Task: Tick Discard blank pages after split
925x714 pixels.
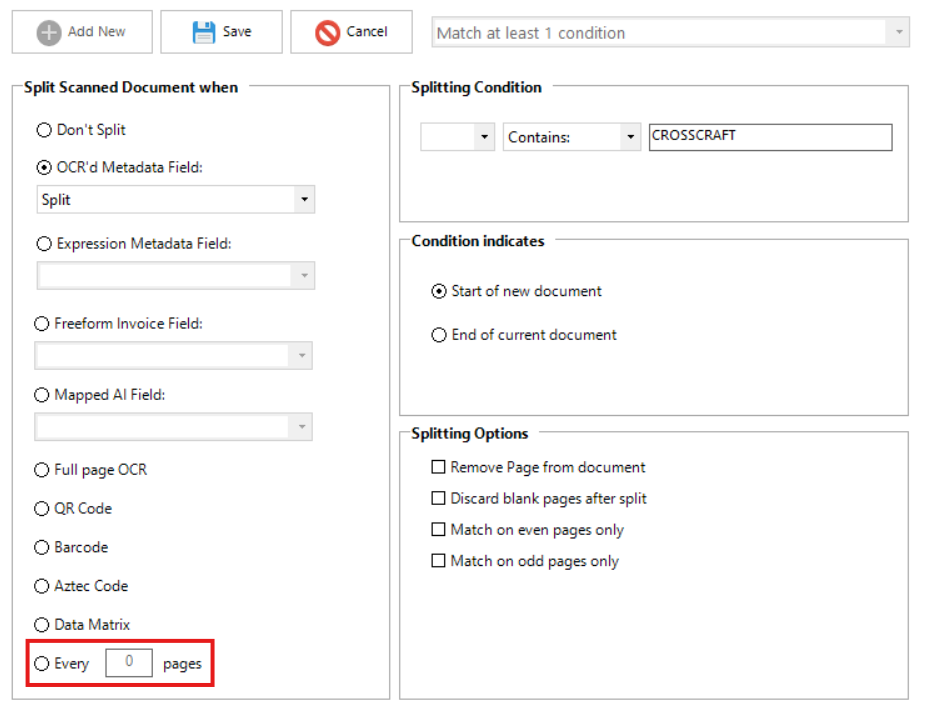Action: pyautogui.click(x=438, y=499)
